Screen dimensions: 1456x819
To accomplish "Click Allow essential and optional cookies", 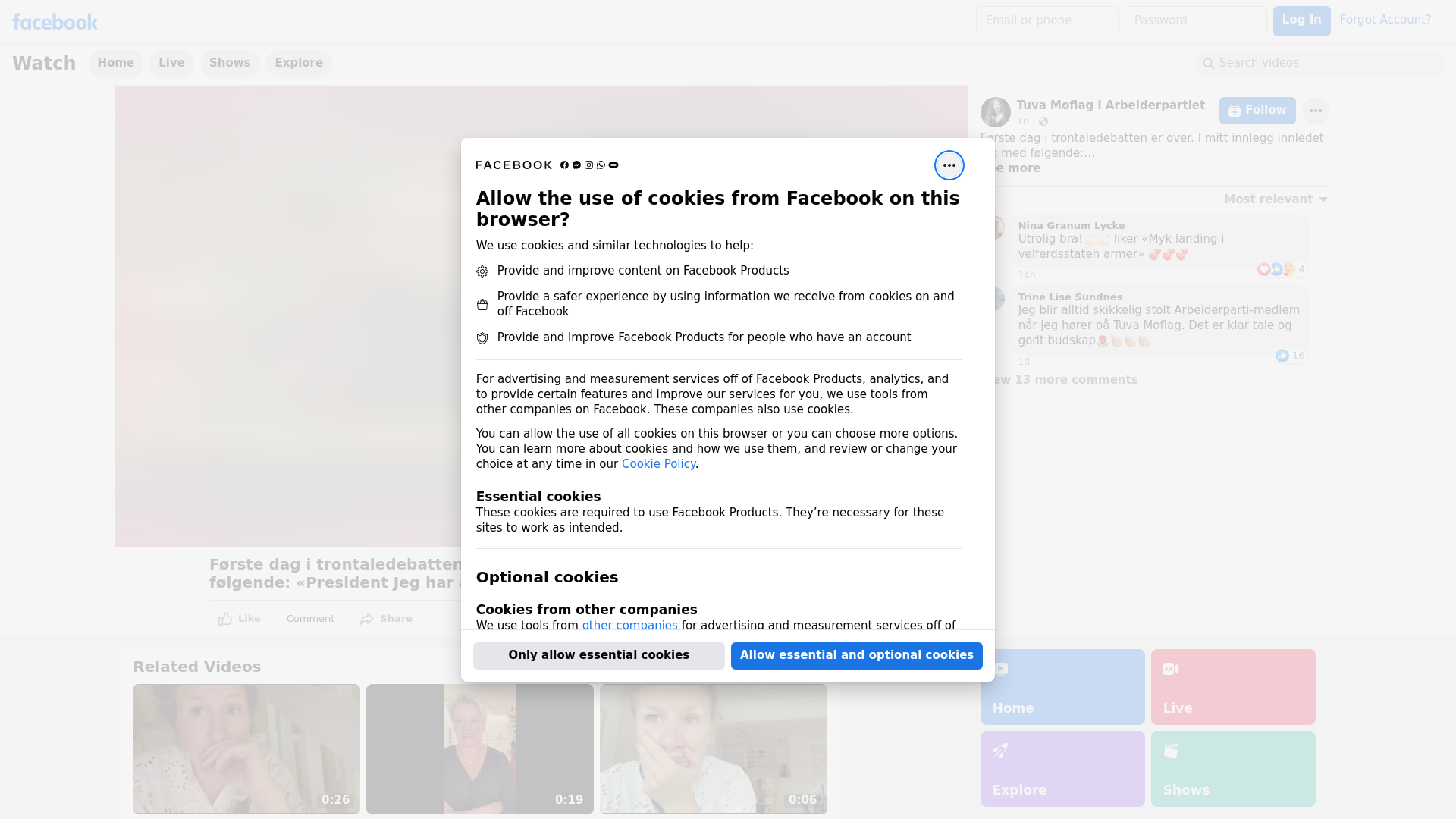I will (857, 655).
